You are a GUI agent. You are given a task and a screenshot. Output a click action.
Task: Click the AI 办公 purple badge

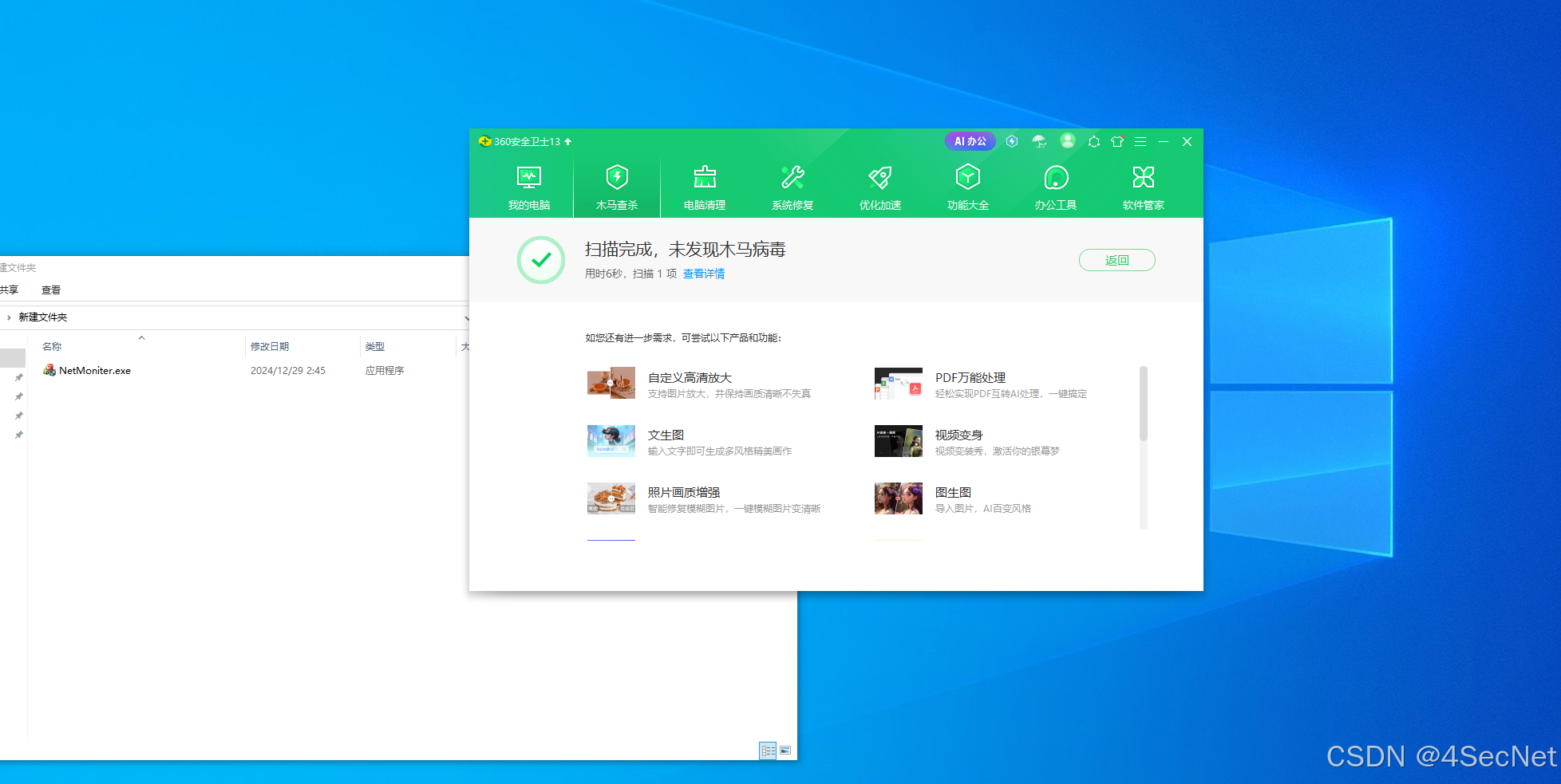(x=970, y=141)
